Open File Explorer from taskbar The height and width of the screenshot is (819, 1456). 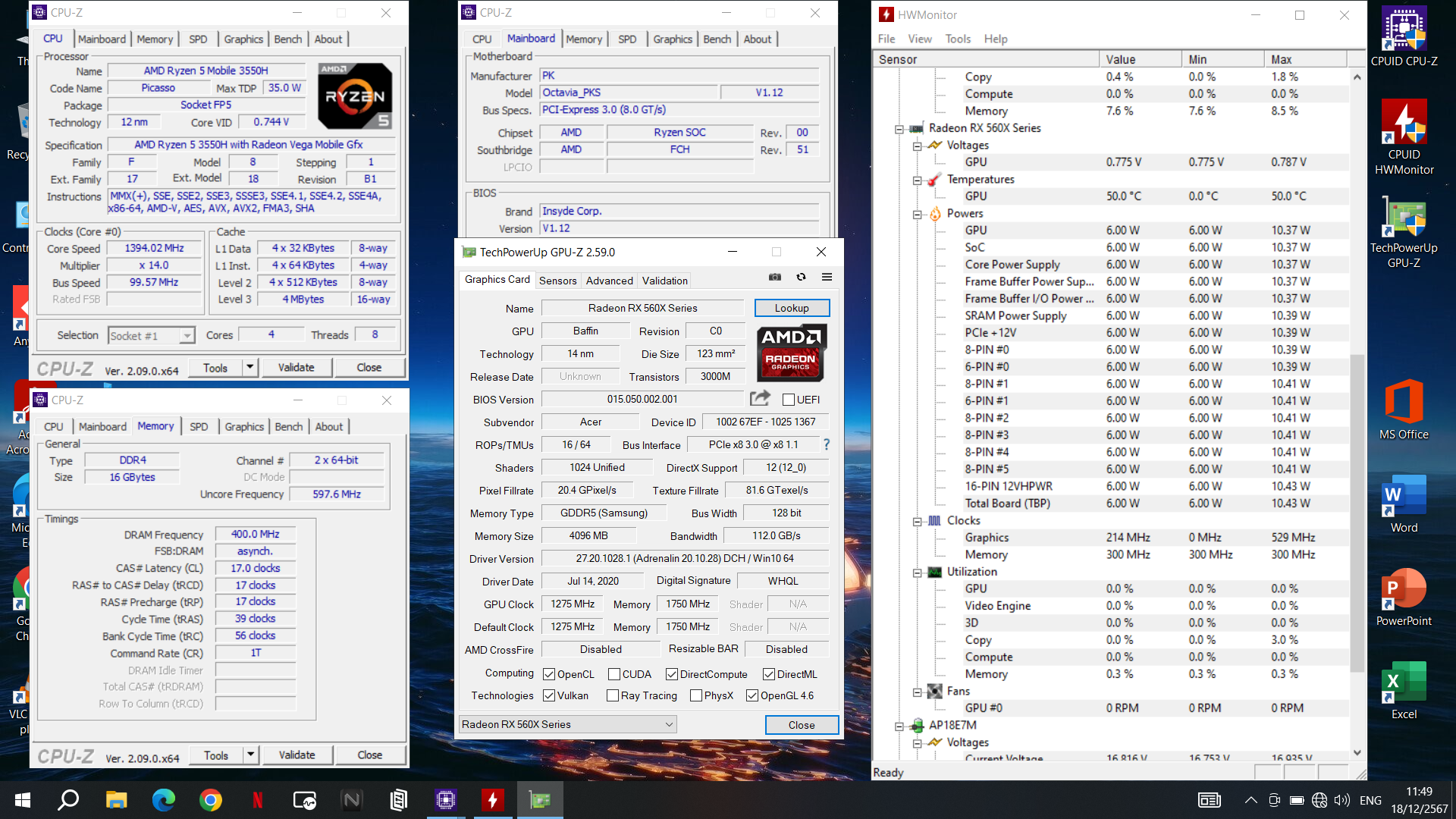(x=116, y=799)
